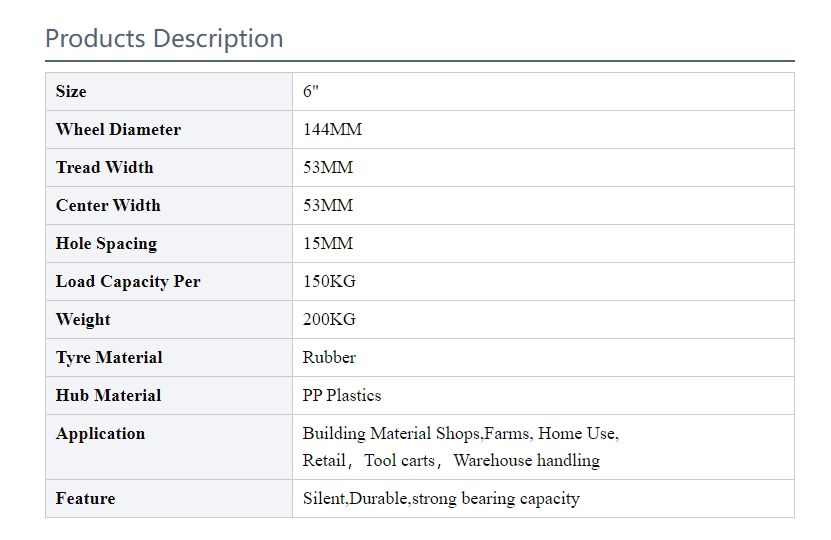This screenshot has height=540, width=831.
Task: Click the 144MM value cell
Action: click(332, 130)
